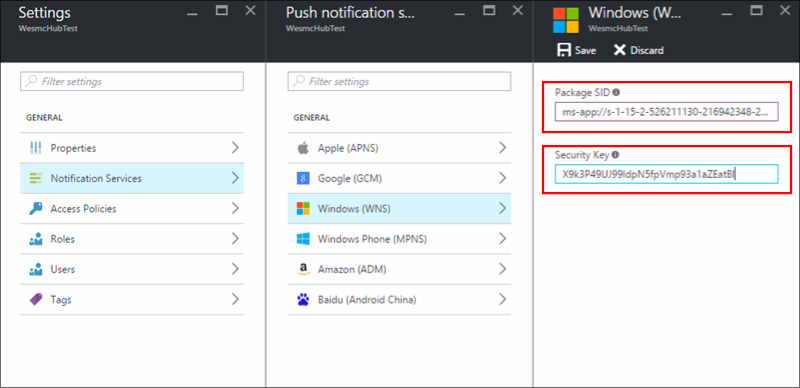Close the Push notification blade

(x=518, y=10)
